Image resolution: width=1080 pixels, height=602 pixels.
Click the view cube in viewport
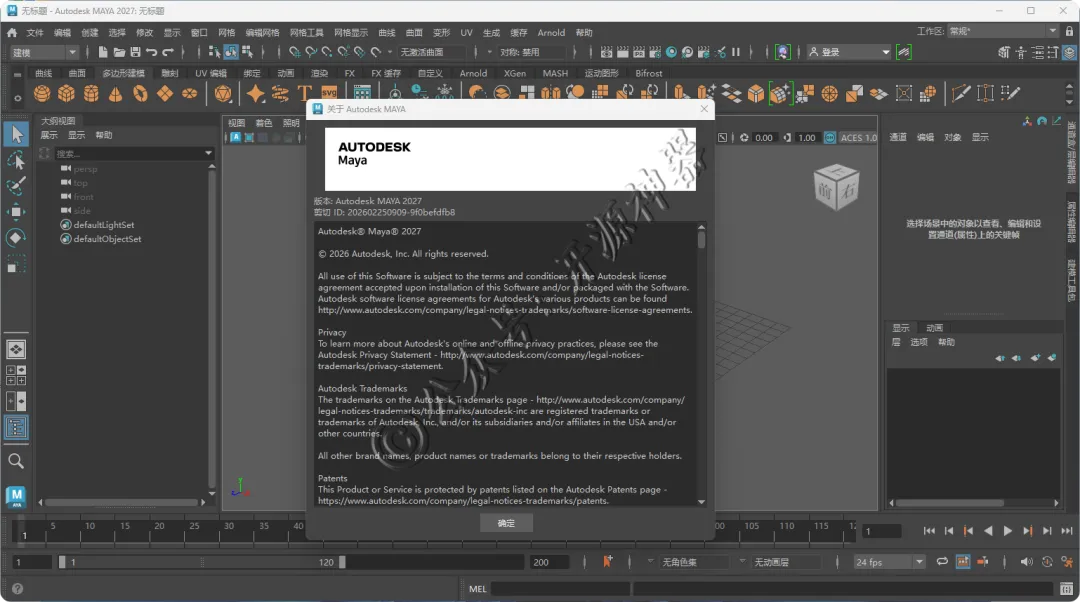coord(835,187)
